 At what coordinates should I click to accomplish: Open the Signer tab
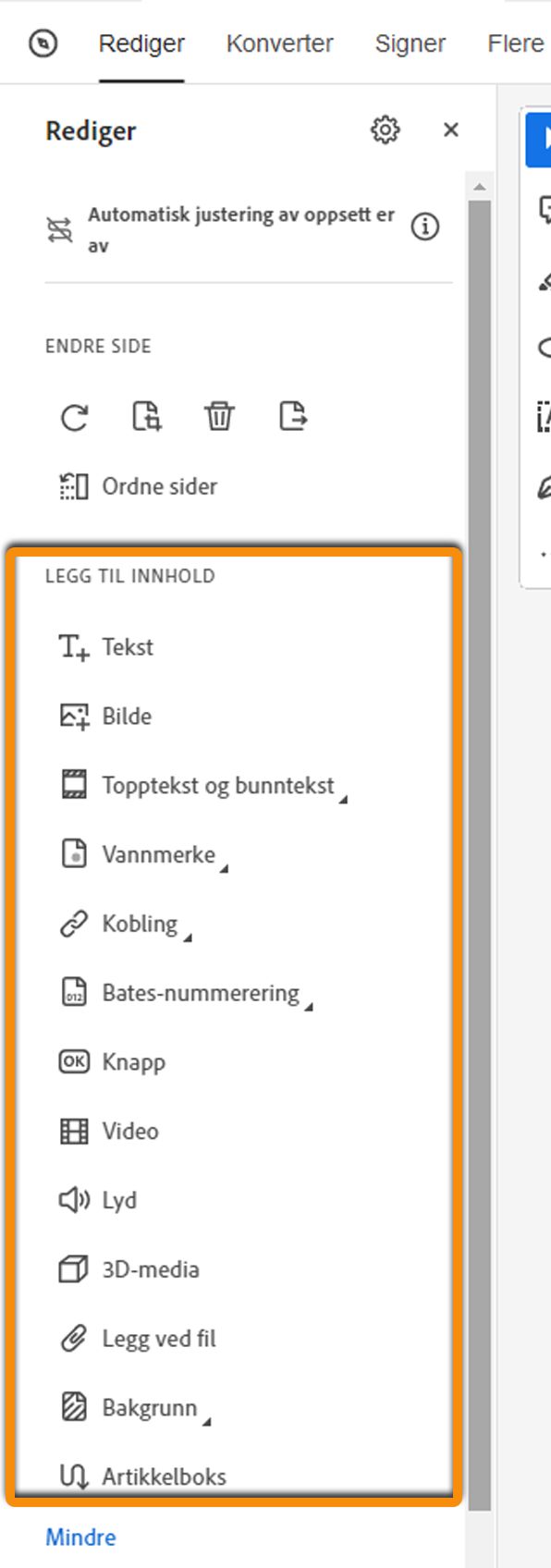point(410,43)
